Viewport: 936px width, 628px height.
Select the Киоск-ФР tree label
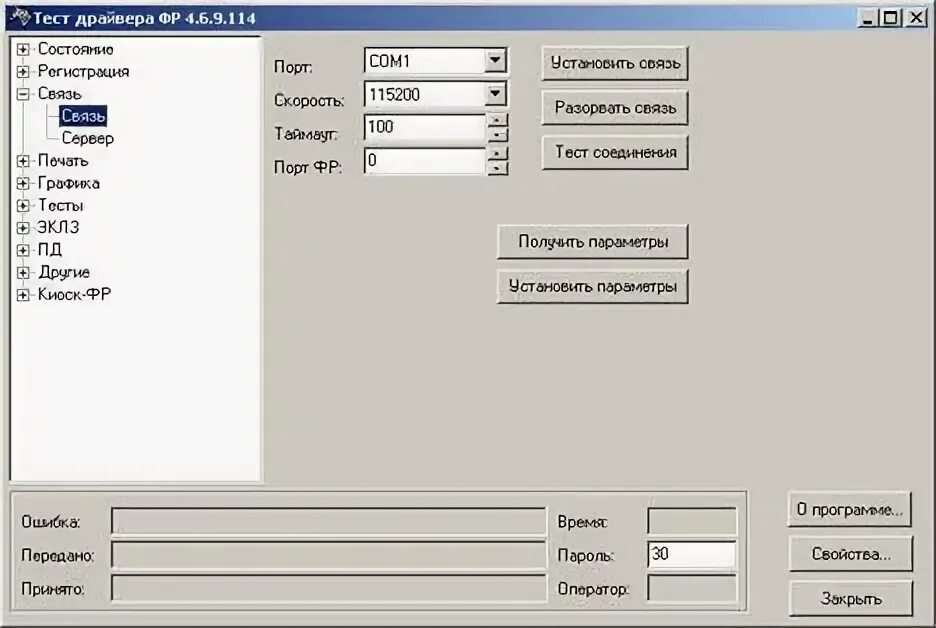coord(74,294)
